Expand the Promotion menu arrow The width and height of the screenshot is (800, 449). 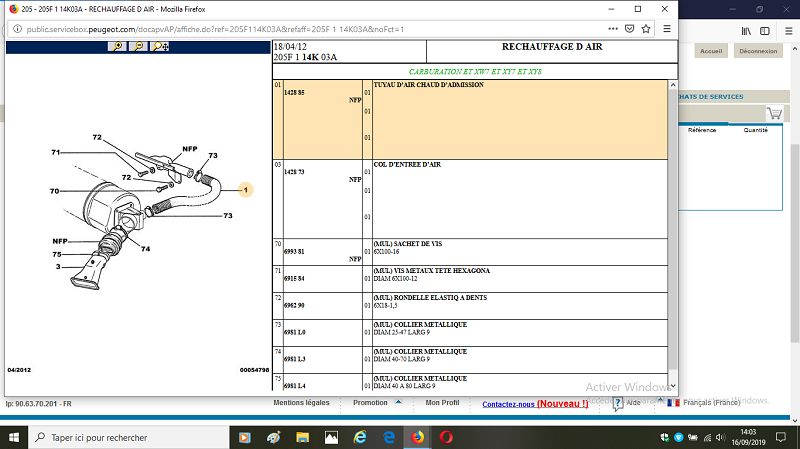[398, 402]
